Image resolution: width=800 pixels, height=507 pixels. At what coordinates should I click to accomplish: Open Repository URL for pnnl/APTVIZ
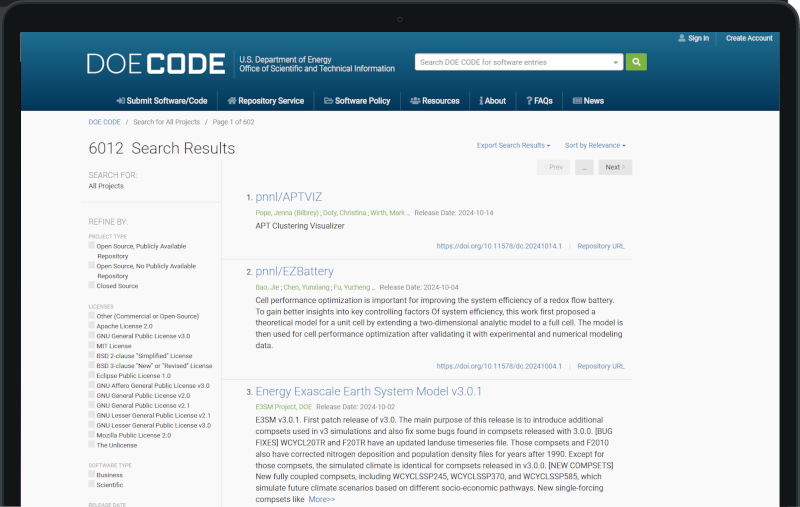click(x=601, y=246)
